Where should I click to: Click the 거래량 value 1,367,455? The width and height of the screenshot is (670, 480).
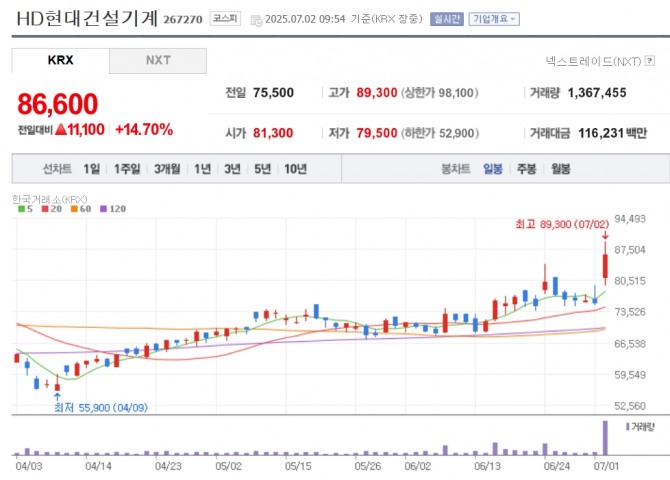pyautogui.click(x=597, y=93)
